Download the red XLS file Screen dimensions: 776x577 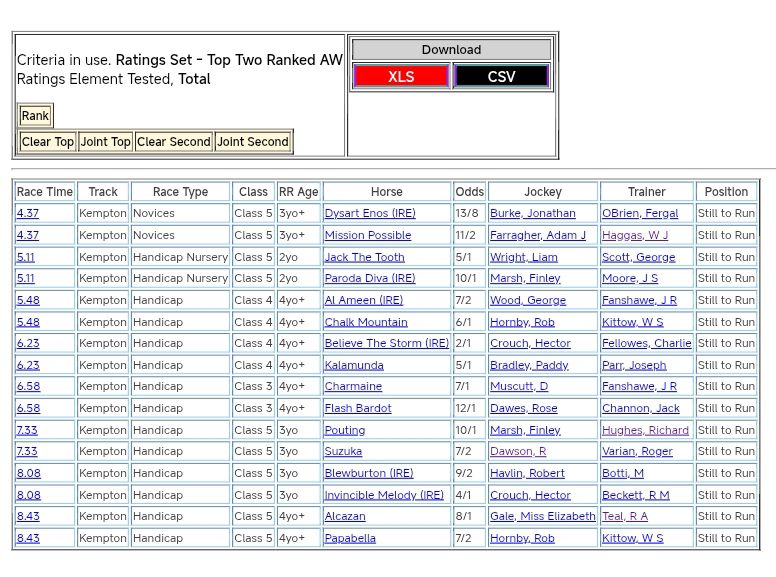click(x=400, y=77)
